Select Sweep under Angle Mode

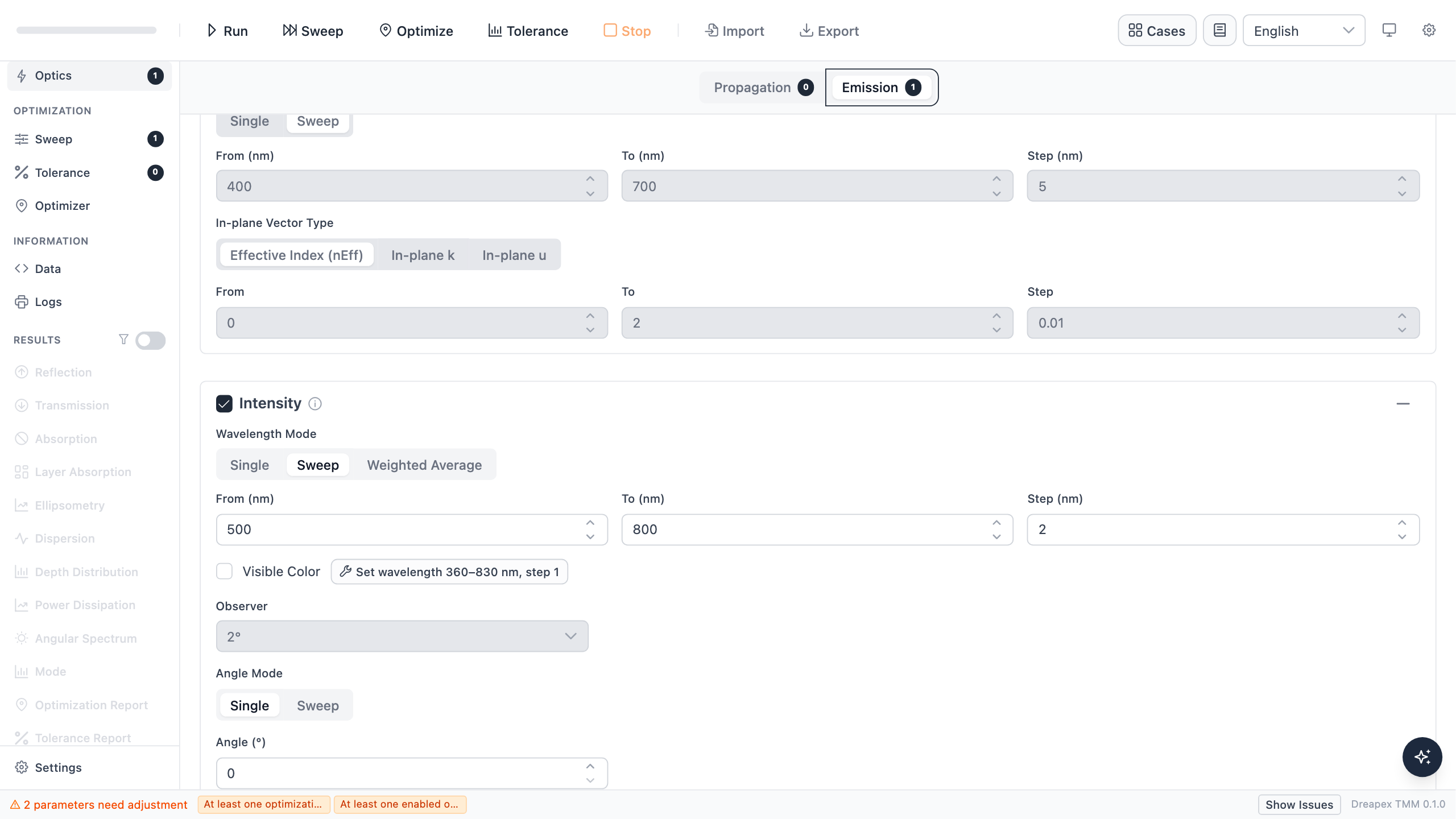point(318,705)
